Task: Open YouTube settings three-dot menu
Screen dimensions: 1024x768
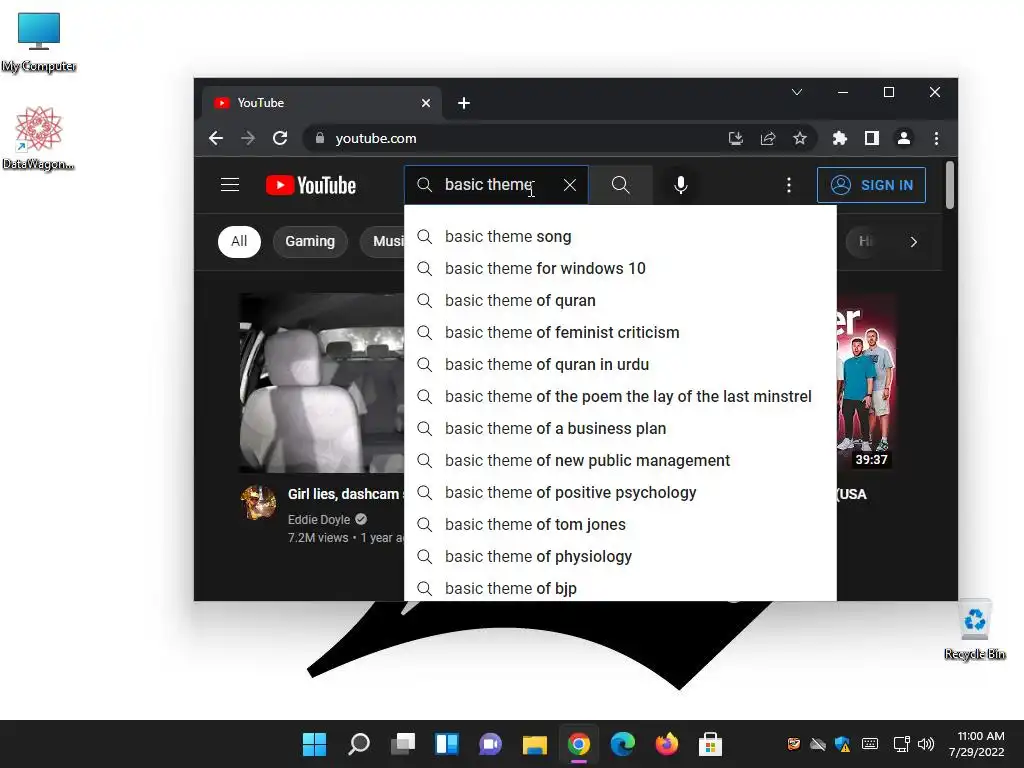Action: (x=789, y=185)
